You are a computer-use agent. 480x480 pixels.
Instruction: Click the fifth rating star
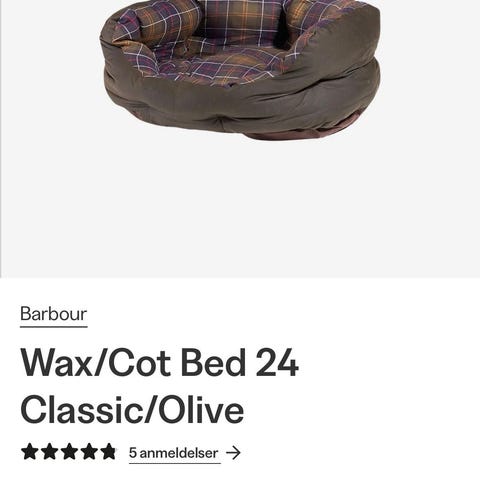(x=108, y=452)
